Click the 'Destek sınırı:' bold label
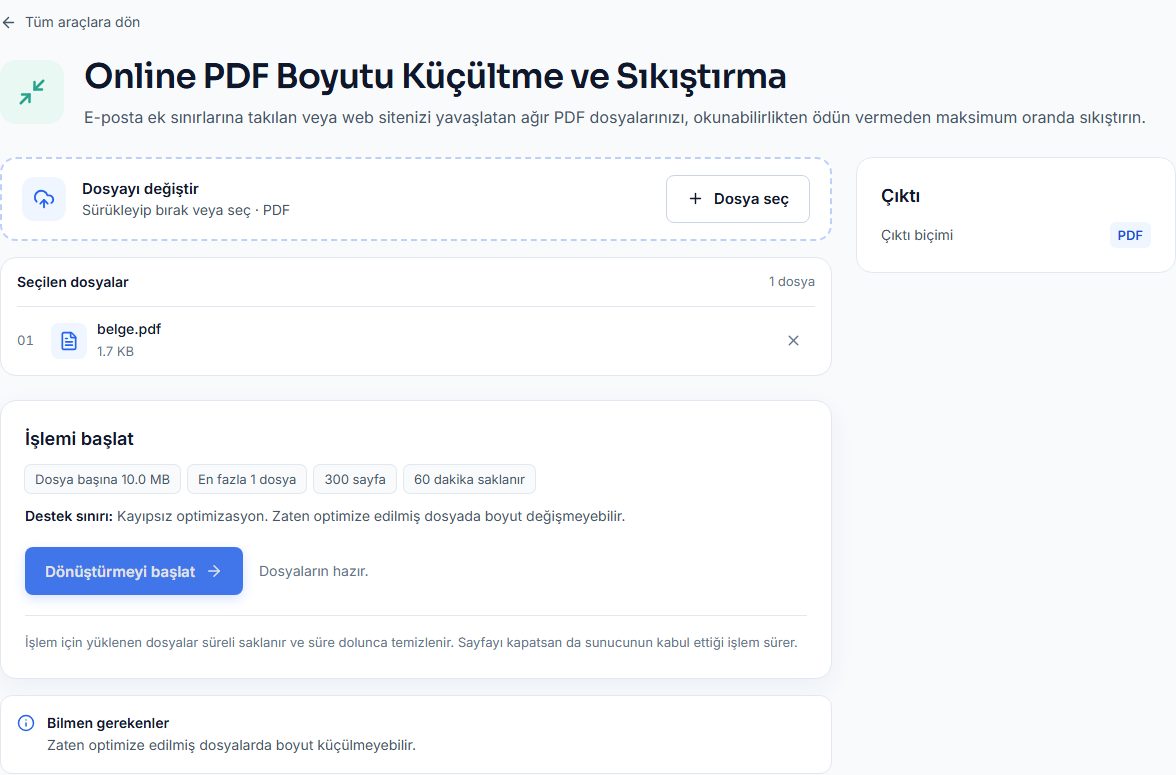 click(69, 516)
